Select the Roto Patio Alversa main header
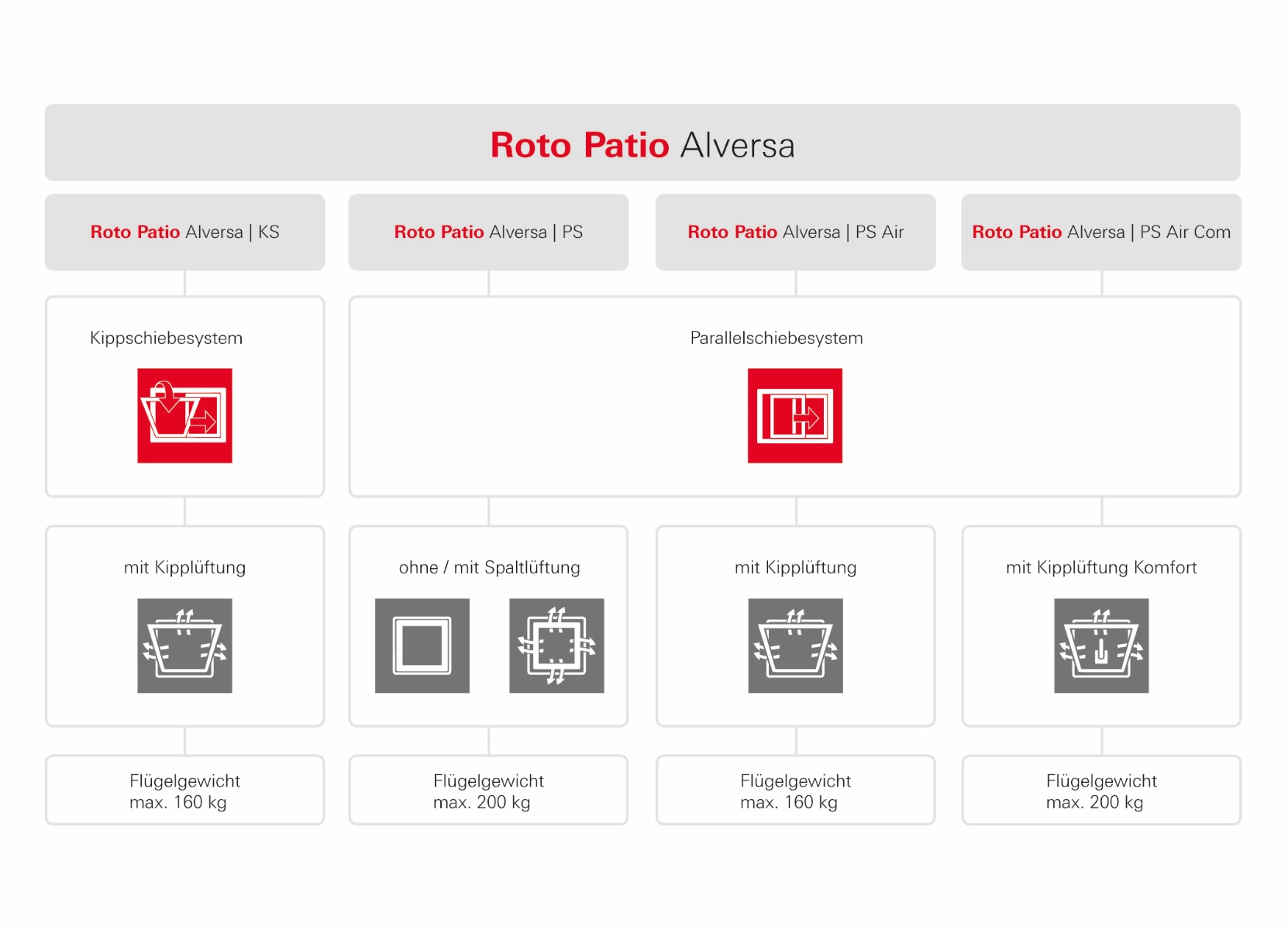The width and height of the screenshot is (1288, 930). (642, 143)
